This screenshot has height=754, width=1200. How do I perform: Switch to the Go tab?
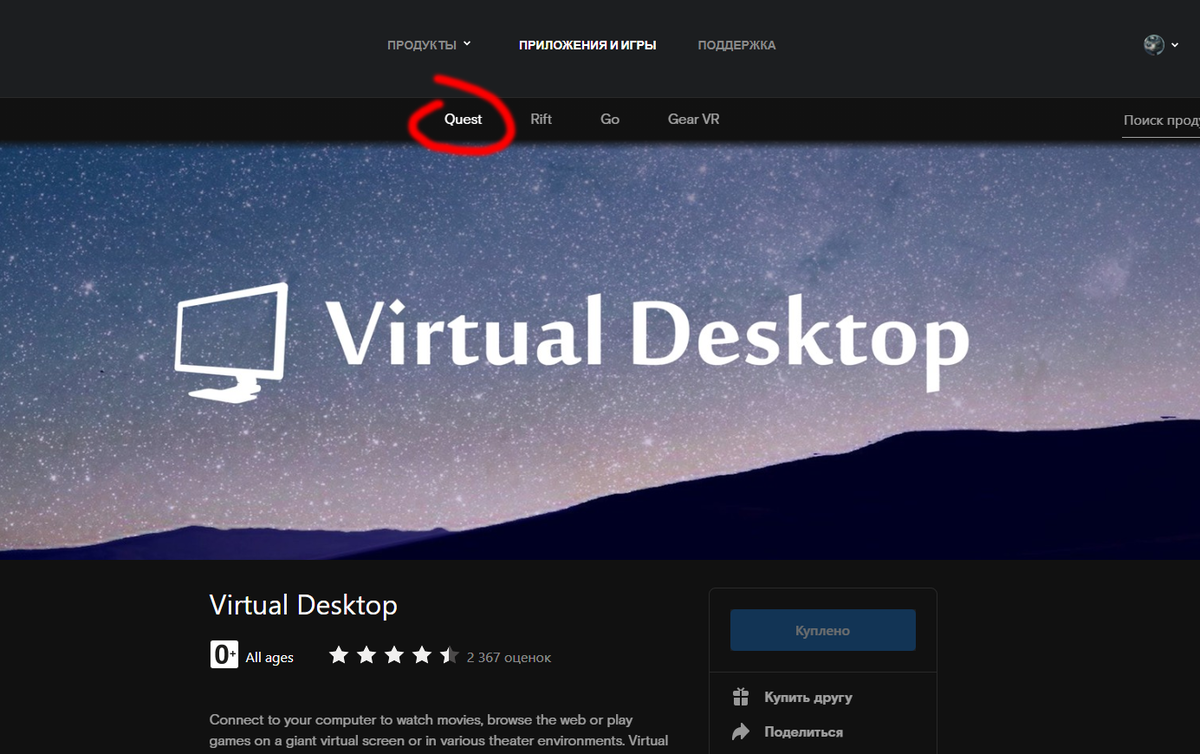[610, 119]
